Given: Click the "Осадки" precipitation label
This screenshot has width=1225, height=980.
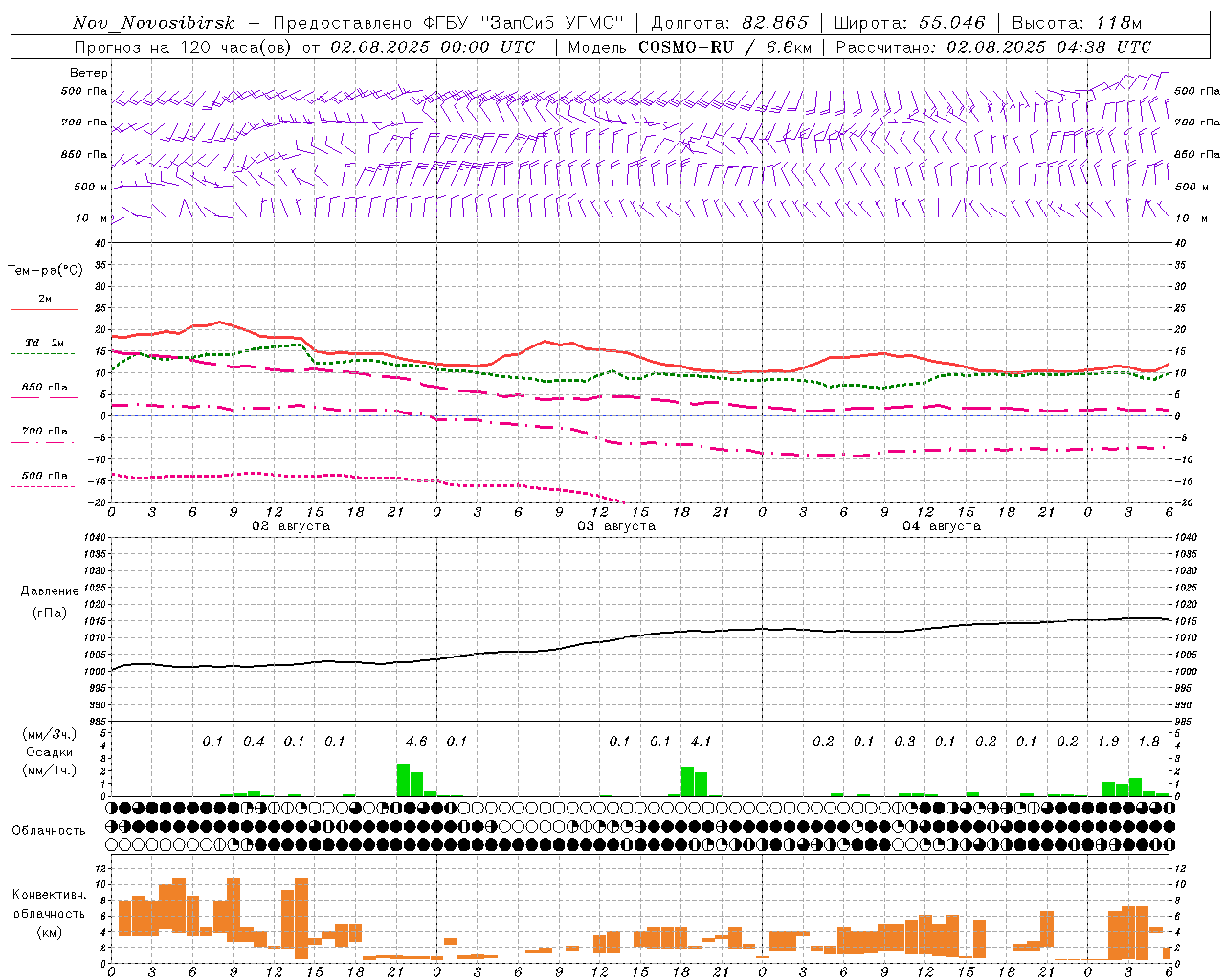Looking at the screenshot, I should [49, 752].
